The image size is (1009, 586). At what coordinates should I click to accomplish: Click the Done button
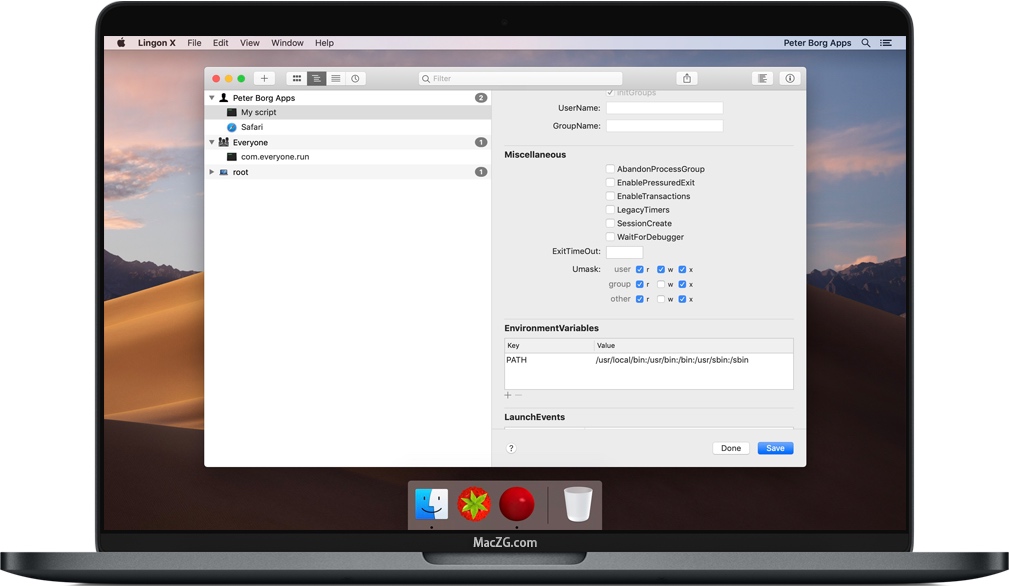click(x=730, y=448)
